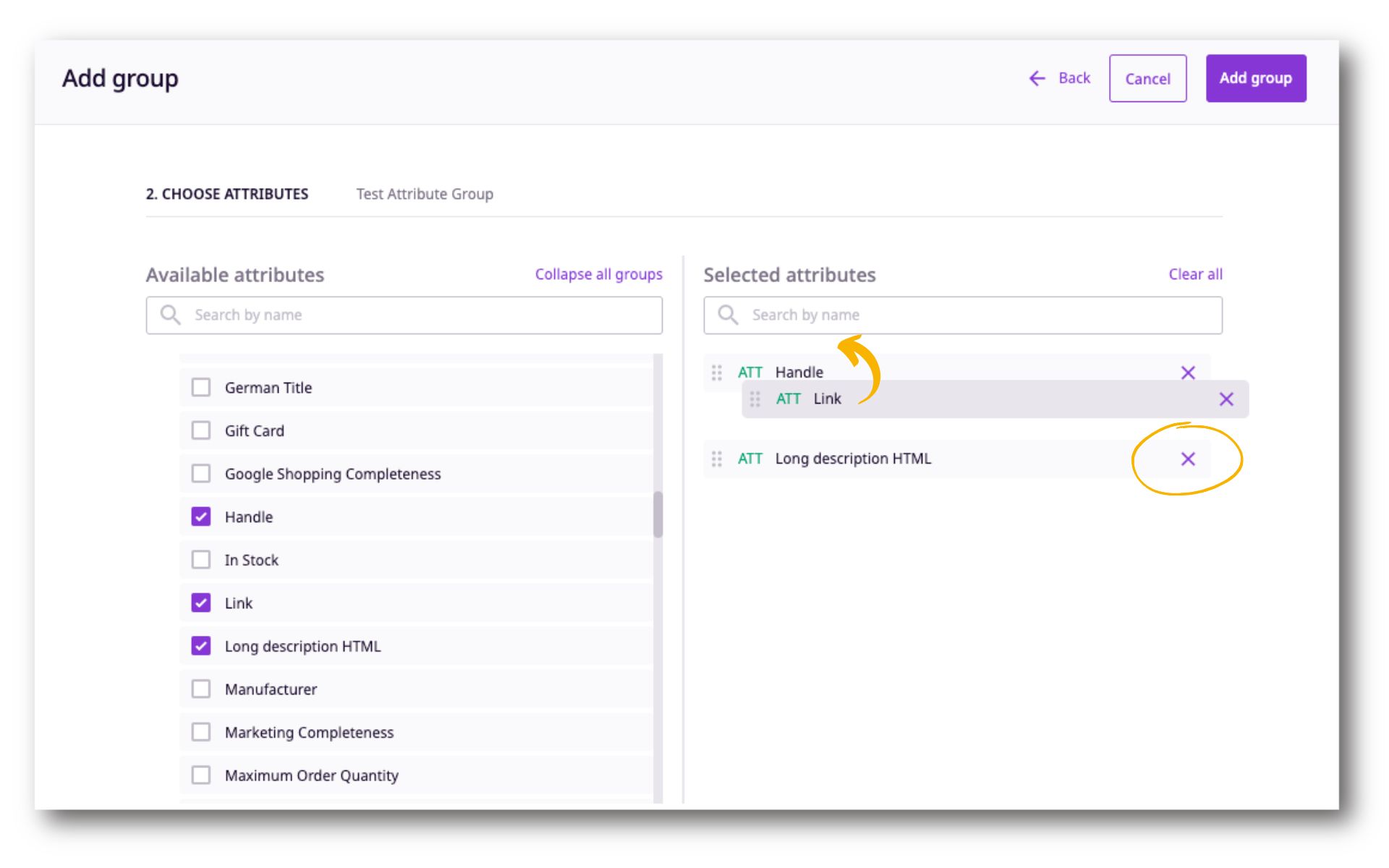The image size is (1389, 868).
Task: Click the Selected attributes search magnifier
Action: (x=727, y=315)
